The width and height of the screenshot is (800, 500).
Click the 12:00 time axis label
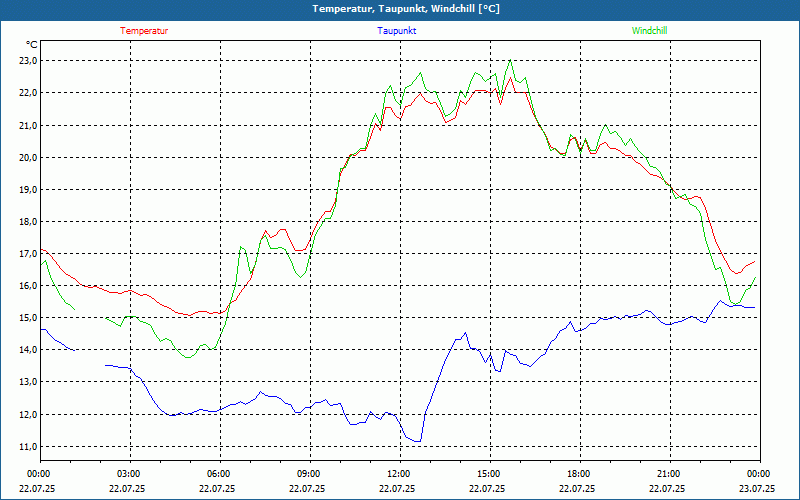pyautogui.click(x=399, y=474)
